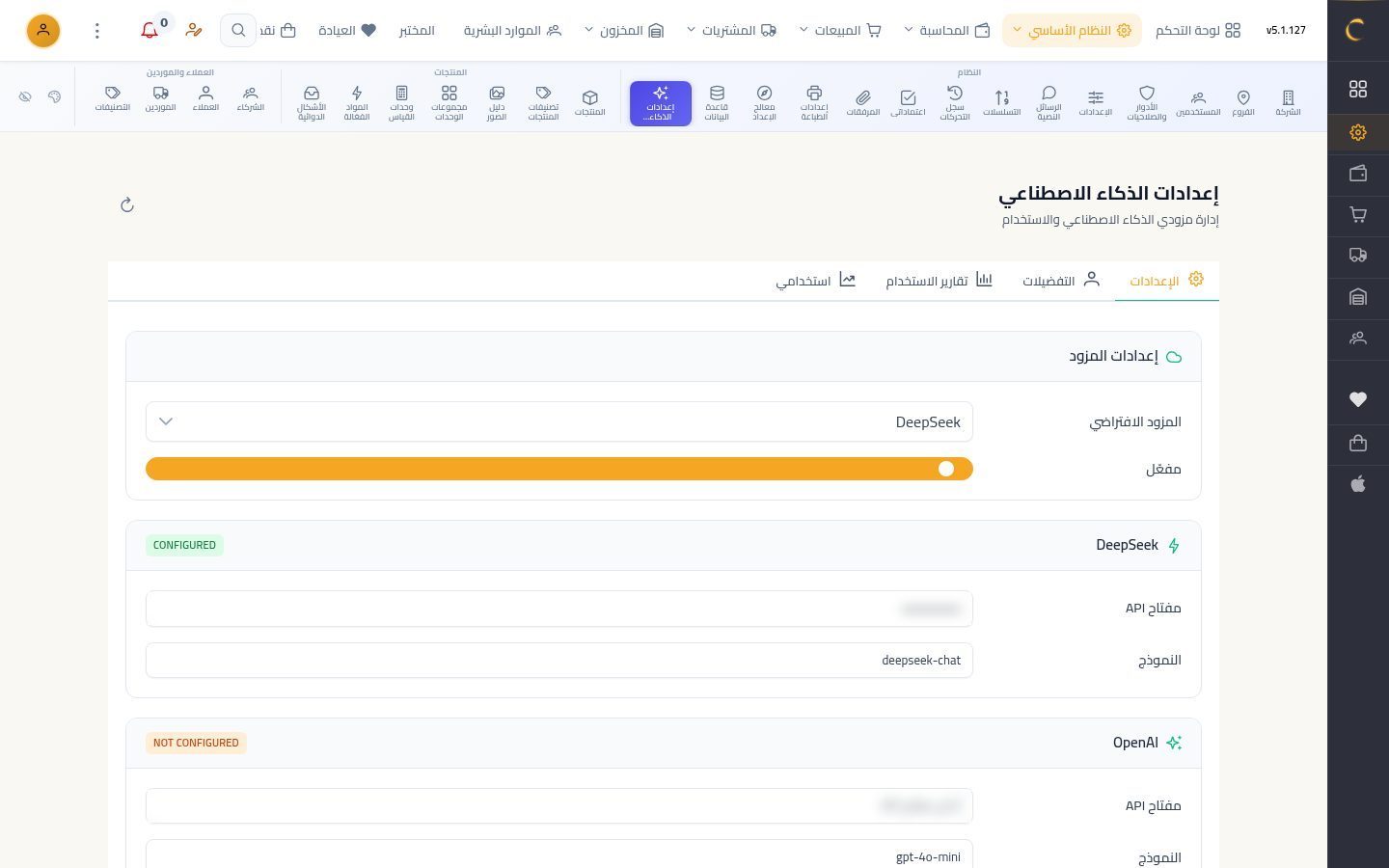Screen dimensions: 1389x868
Task: Expand the المزود الافتراضي DeepSeek dropdown
Action: tap(559, 421)
